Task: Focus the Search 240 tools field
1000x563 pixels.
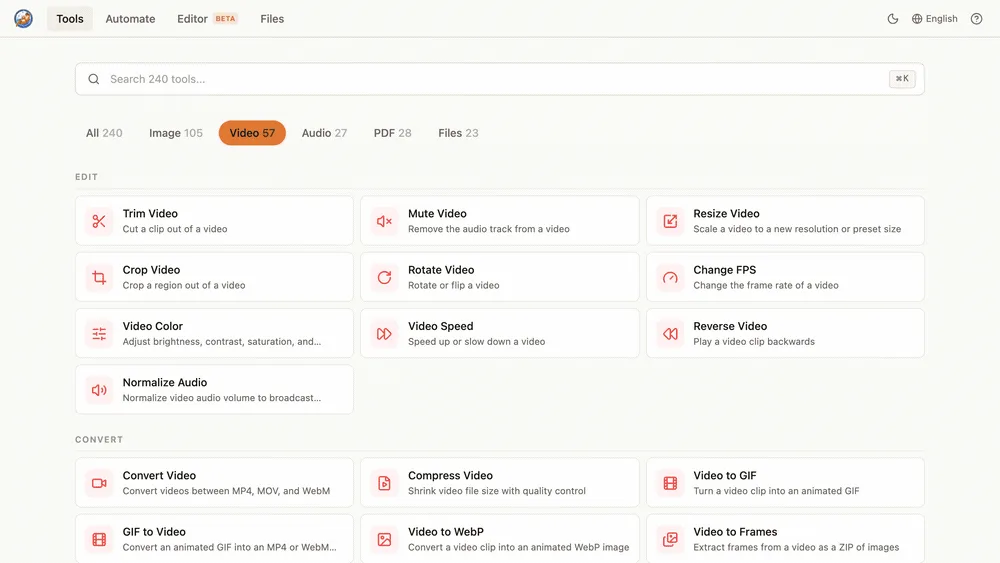Action: 499,79
